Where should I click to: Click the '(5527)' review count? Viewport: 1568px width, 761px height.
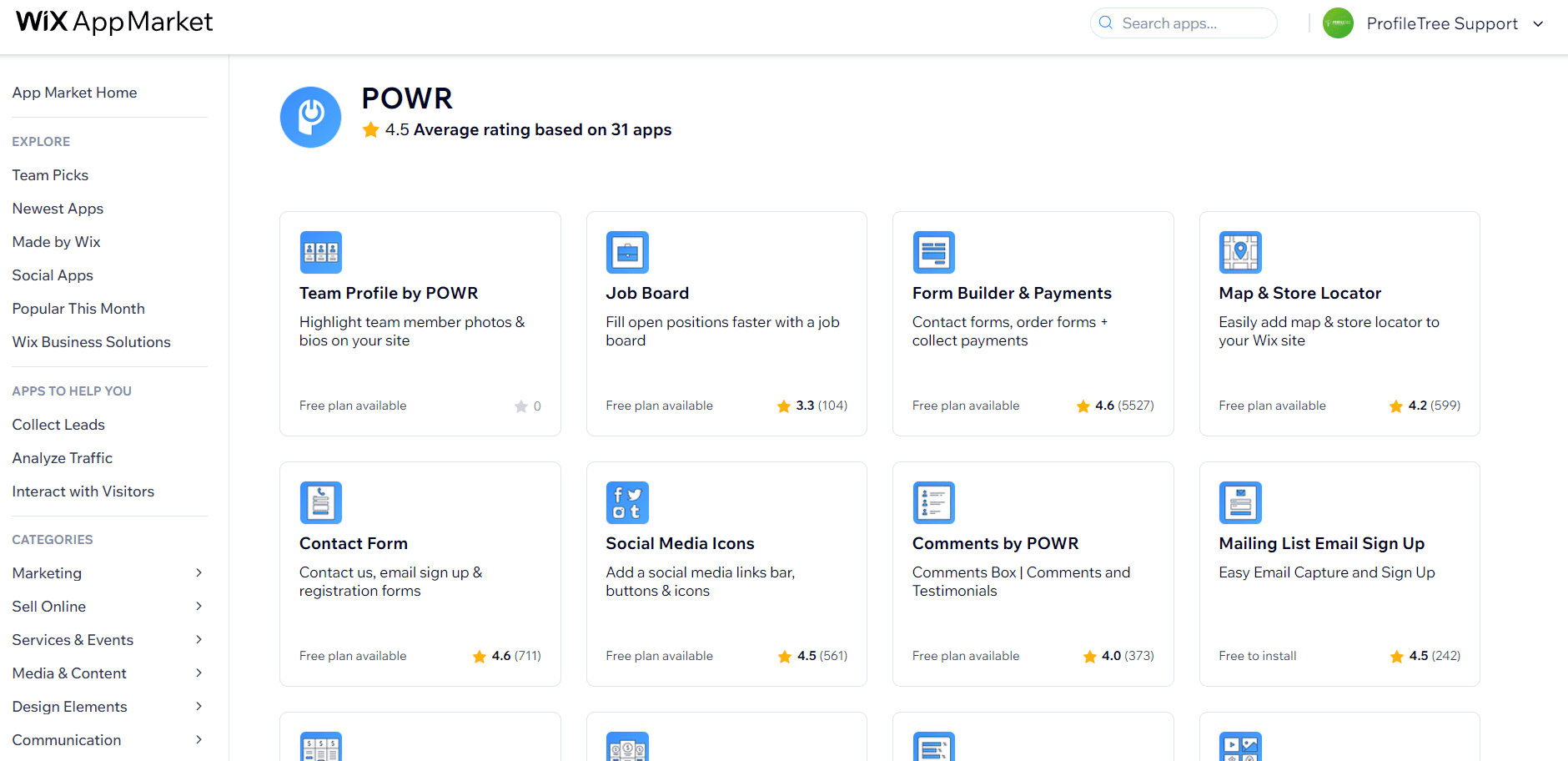[x=1136, y=406]
